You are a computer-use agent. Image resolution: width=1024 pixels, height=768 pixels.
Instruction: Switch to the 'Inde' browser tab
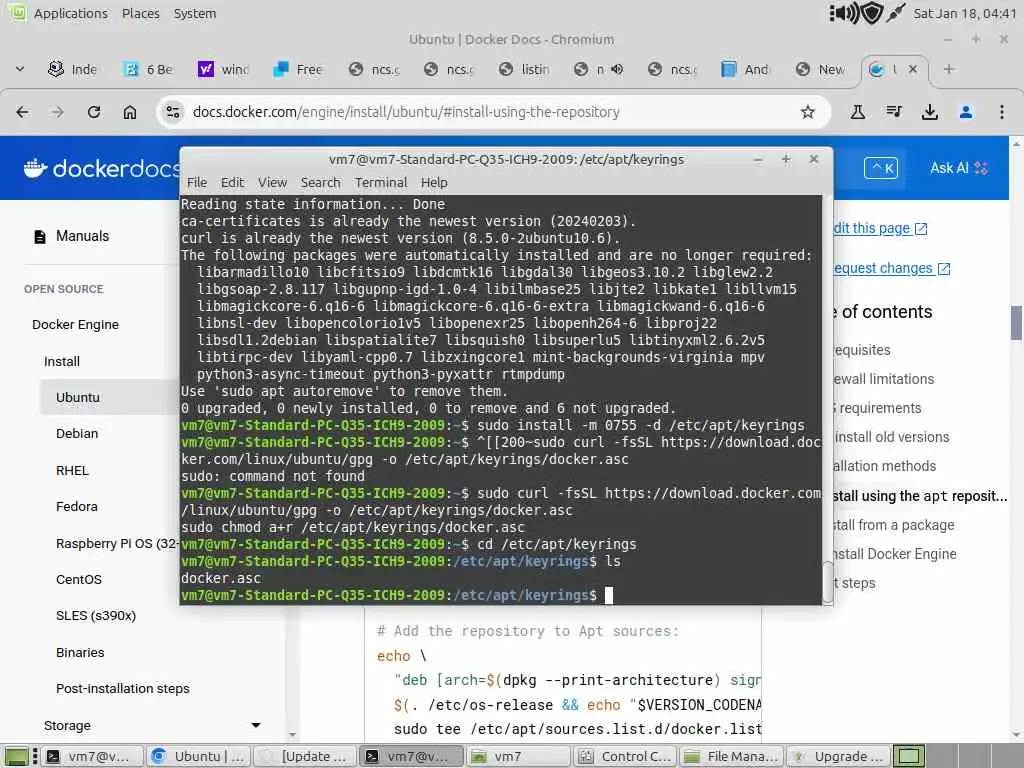pyautogui.click(x=73, y=69)
